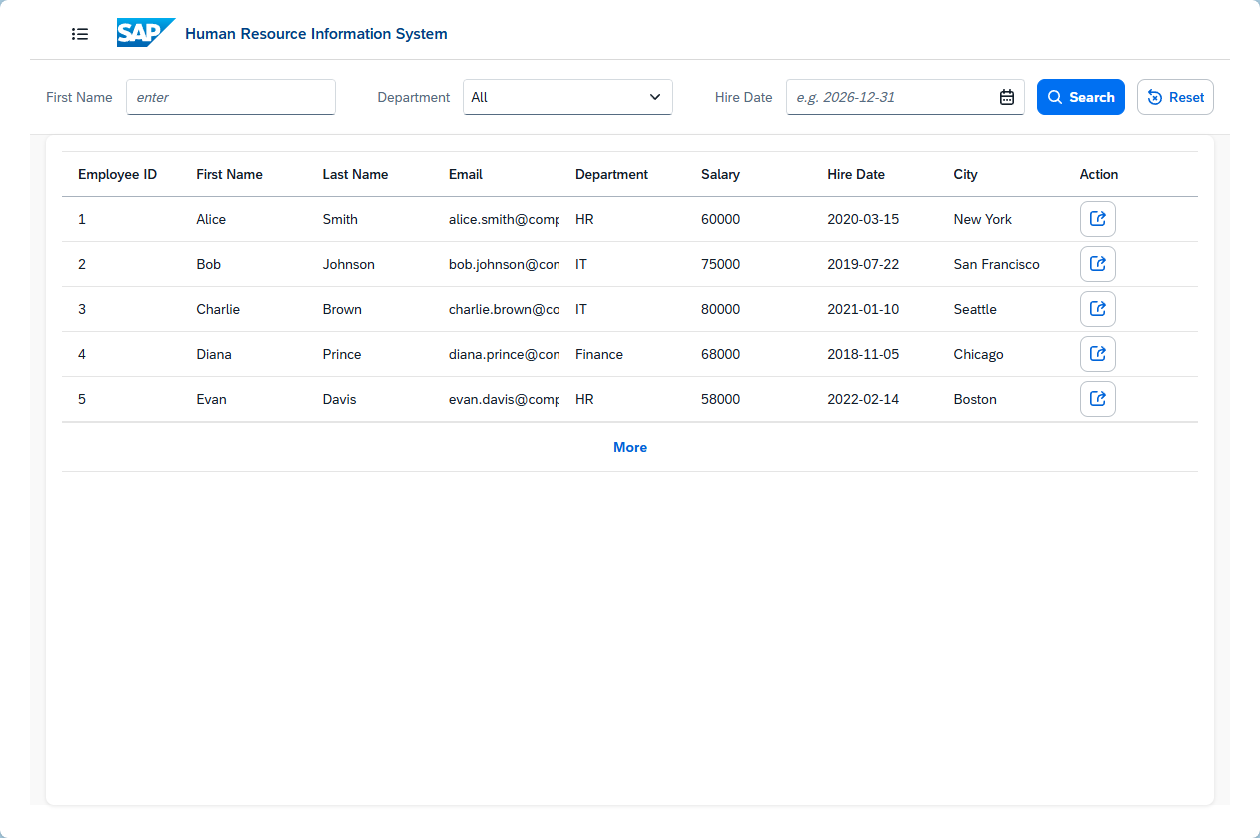Open the Hire Date calendar picker
The width and height of the screenshot is (1260, 838).
(x=1007, y=97)
